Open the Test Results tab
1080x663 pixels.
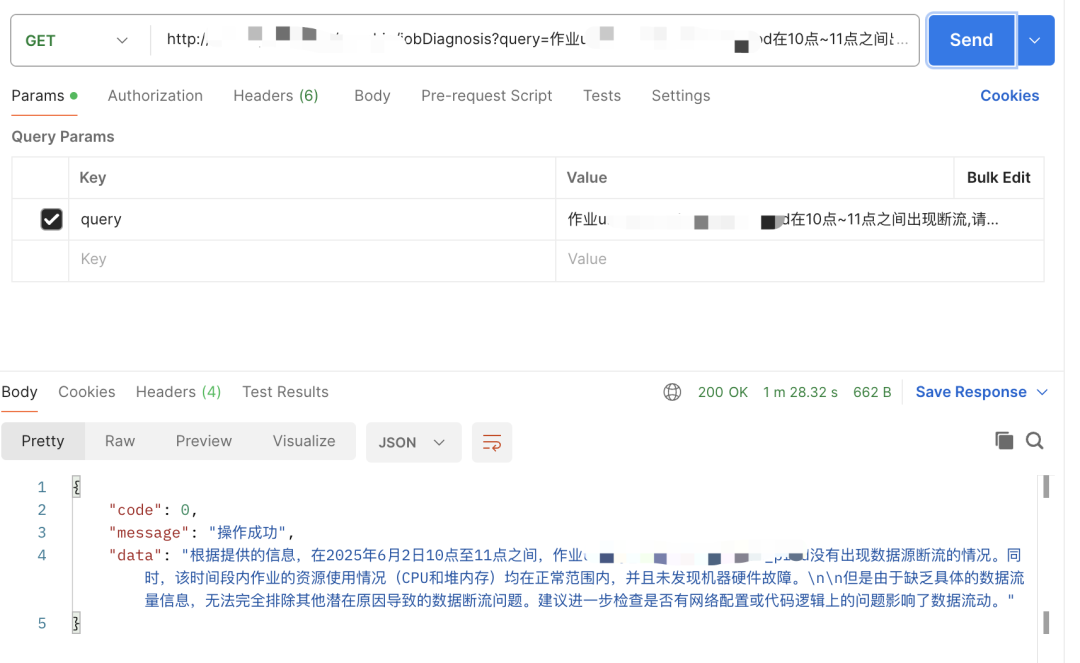[x=285, y=392]
